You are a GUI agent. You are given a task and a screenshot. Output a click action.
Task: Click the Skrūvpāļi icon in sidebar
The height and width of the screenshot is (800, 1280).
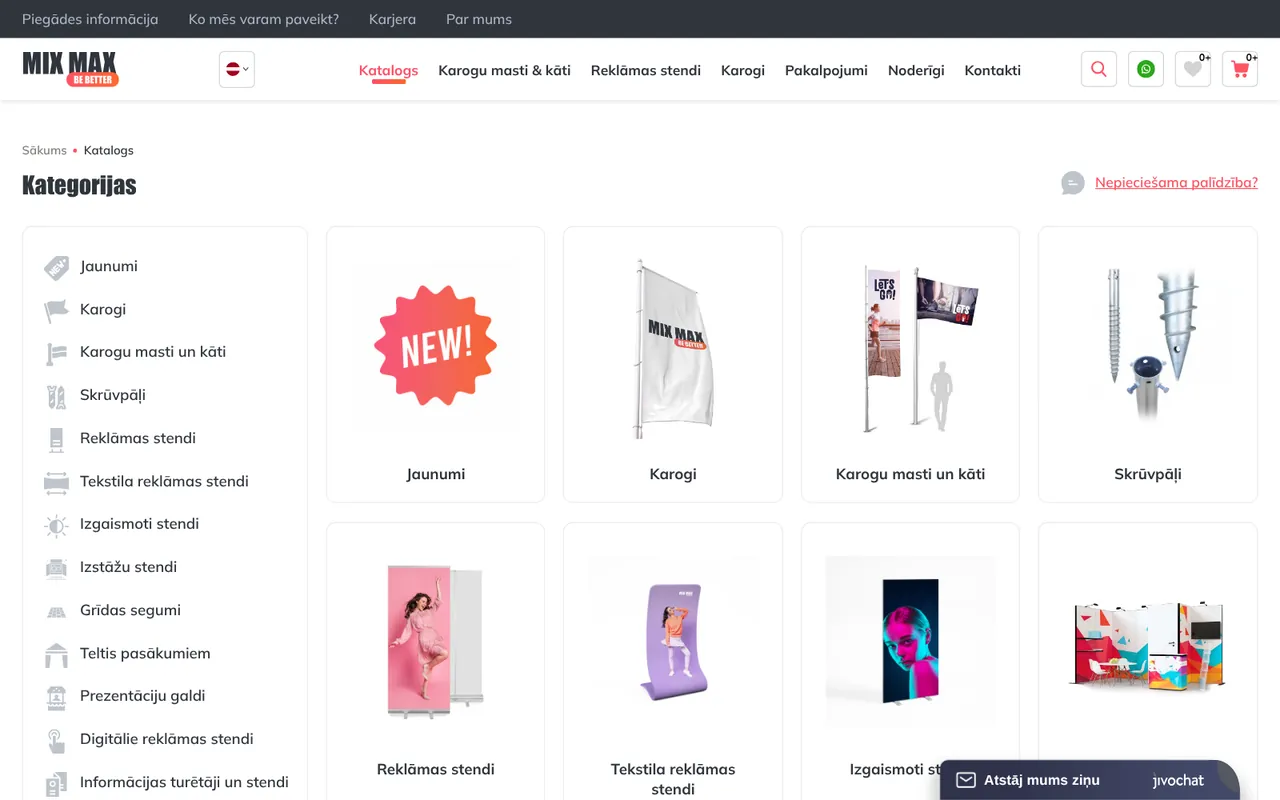[56, 396]
